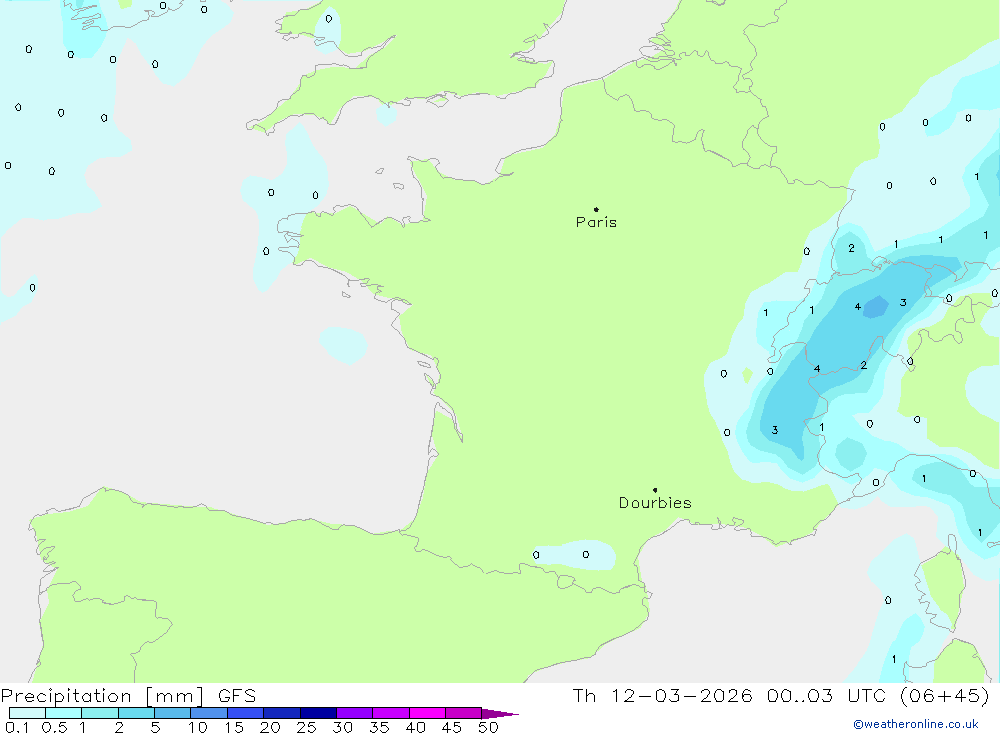Pick the legend swatch between 10 and 15
The height and width of the screenshot is (733, 1000).
(209, 713)
